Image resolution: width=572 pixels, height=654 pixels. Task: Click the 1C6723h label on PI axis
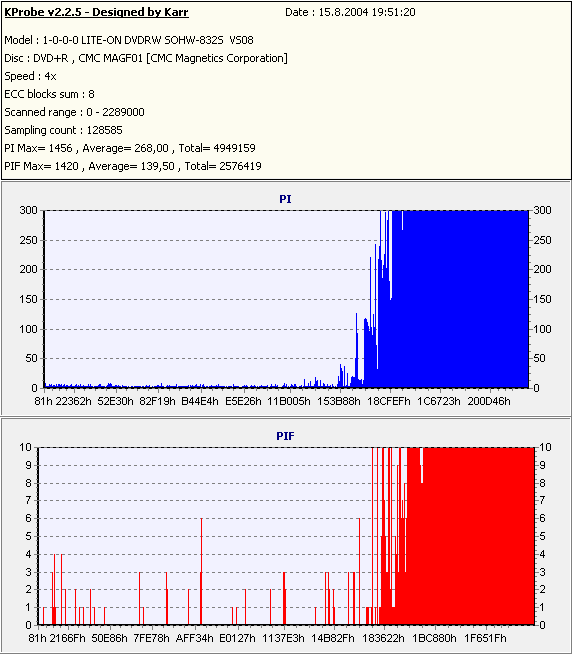439,401
